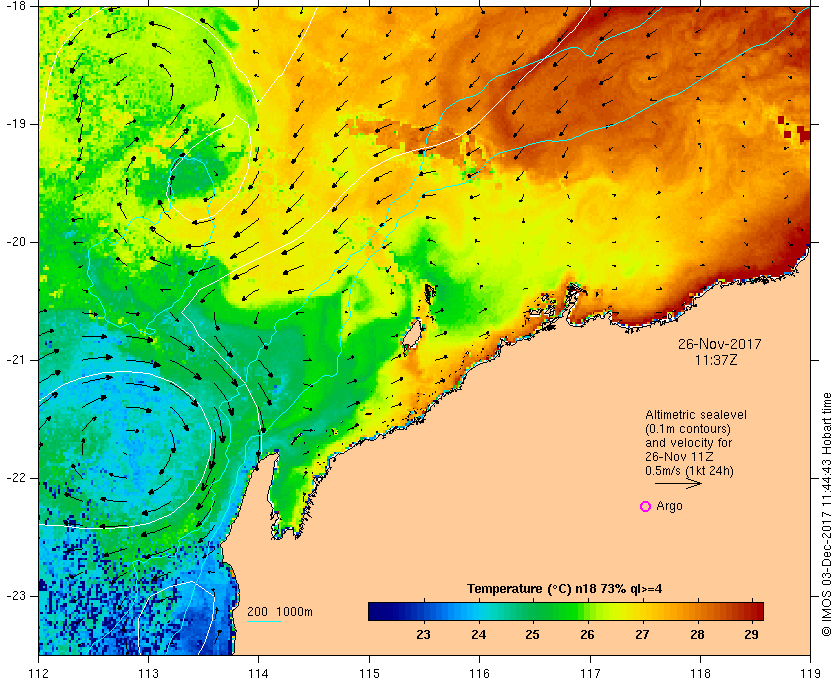Click the velocity scale arrow in legend

(x=678, y=484)
